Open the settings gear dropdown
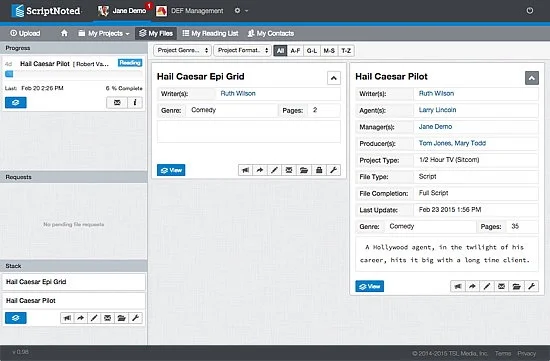This screenshot has width=550, height=361. click(241, 11)
